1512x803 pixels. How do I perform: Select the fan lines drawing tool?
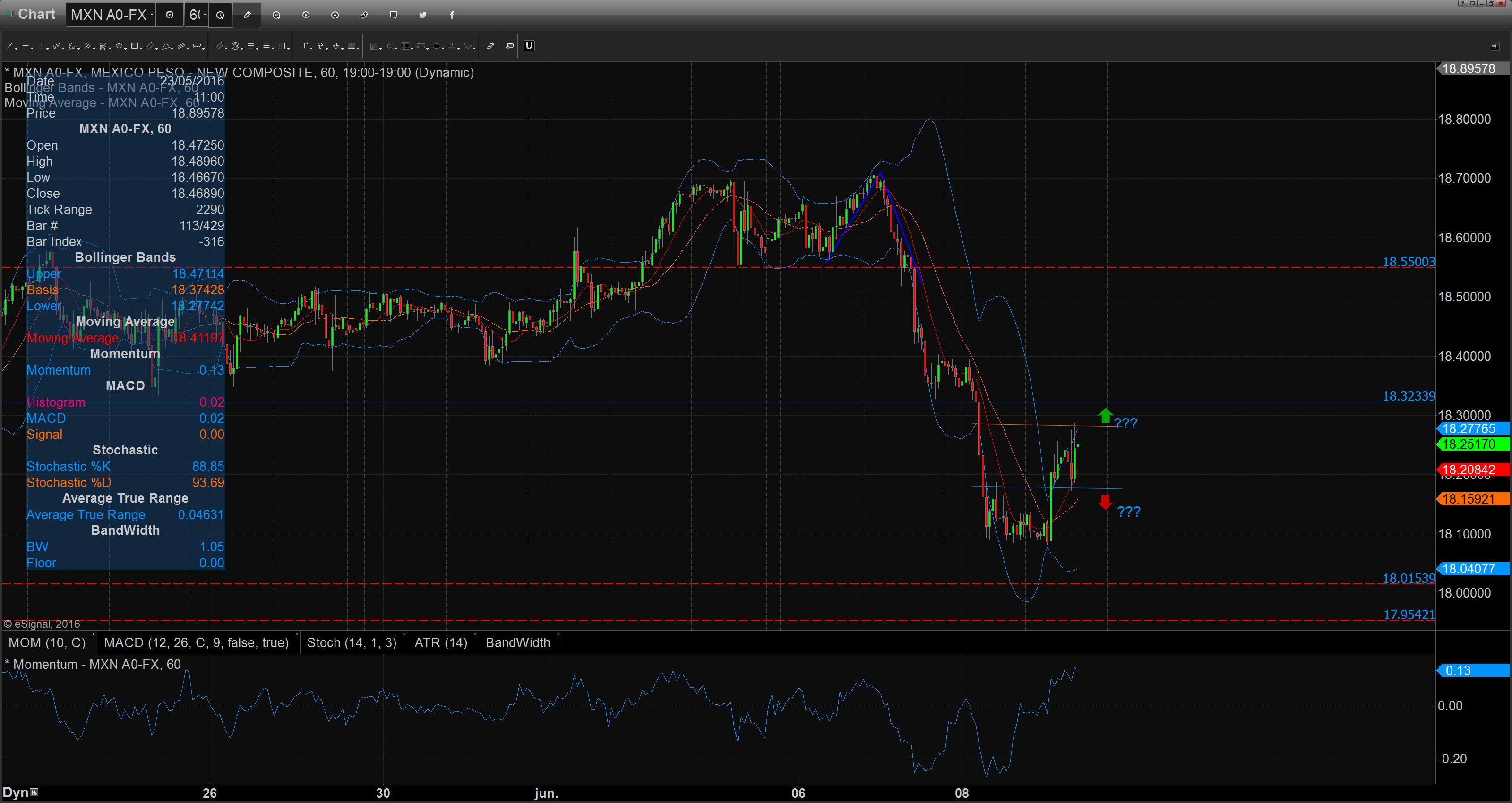pos(72,46)
